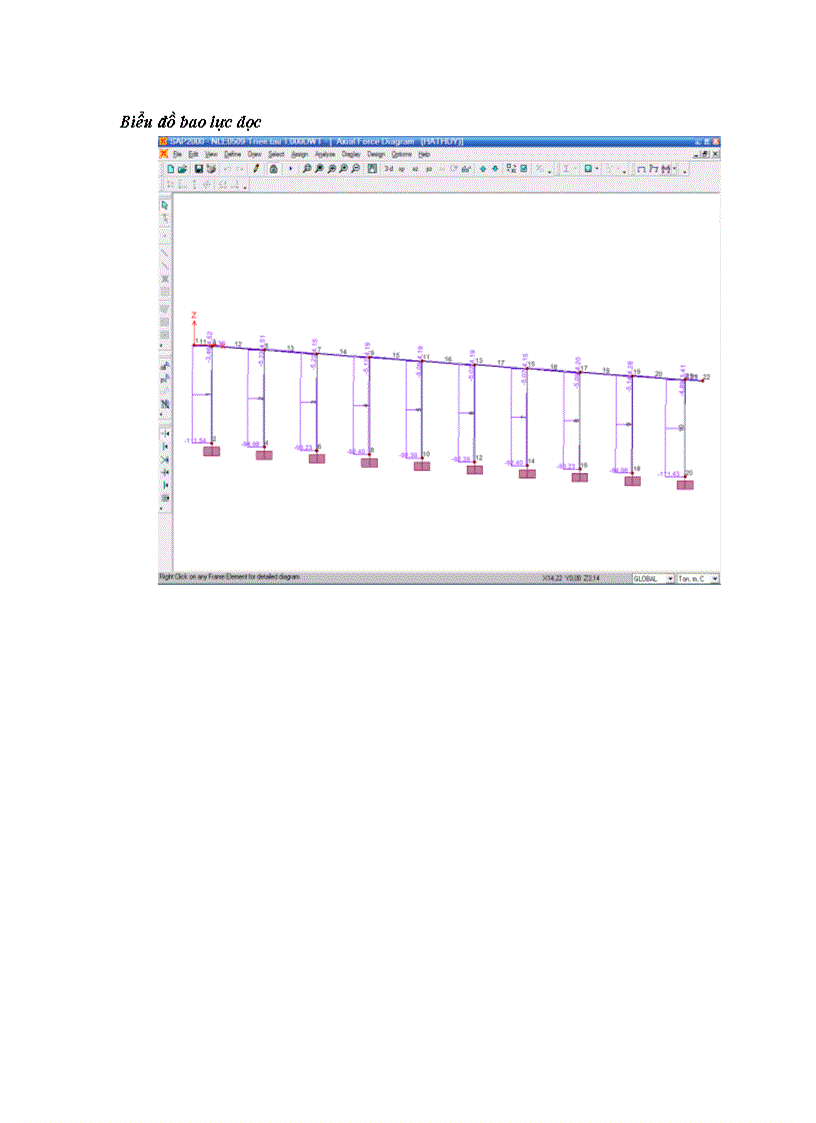Click the pencil refresh window icon
Screen dimensions: 816x1123
click(256, 169)
